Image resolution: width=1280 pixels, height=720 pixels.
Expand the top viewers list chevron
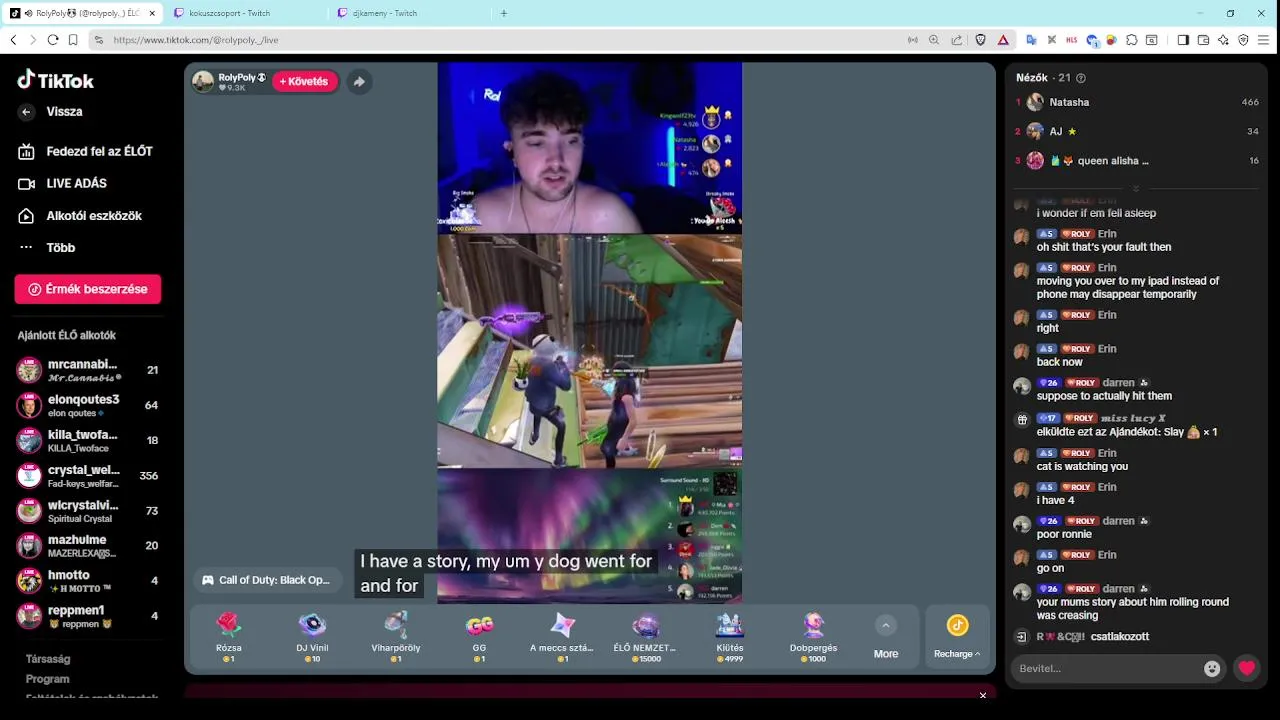(x=1135, y=189)
